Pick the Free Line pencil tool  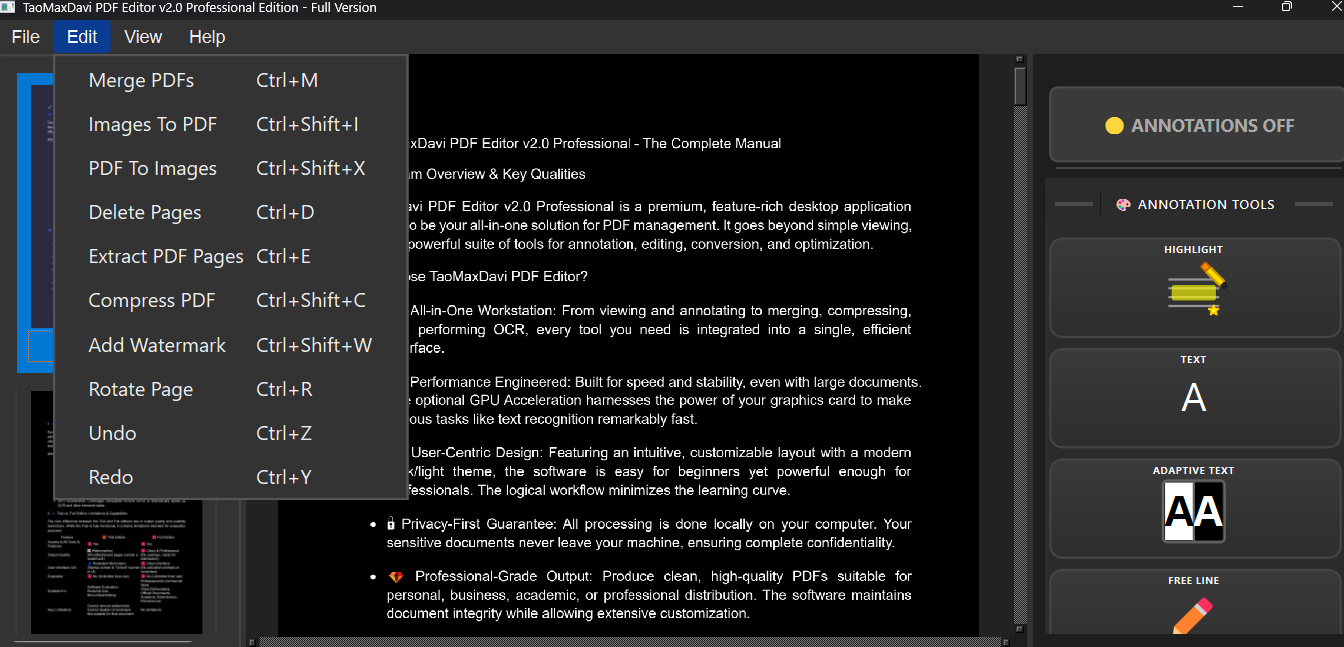pos(1194,608)
